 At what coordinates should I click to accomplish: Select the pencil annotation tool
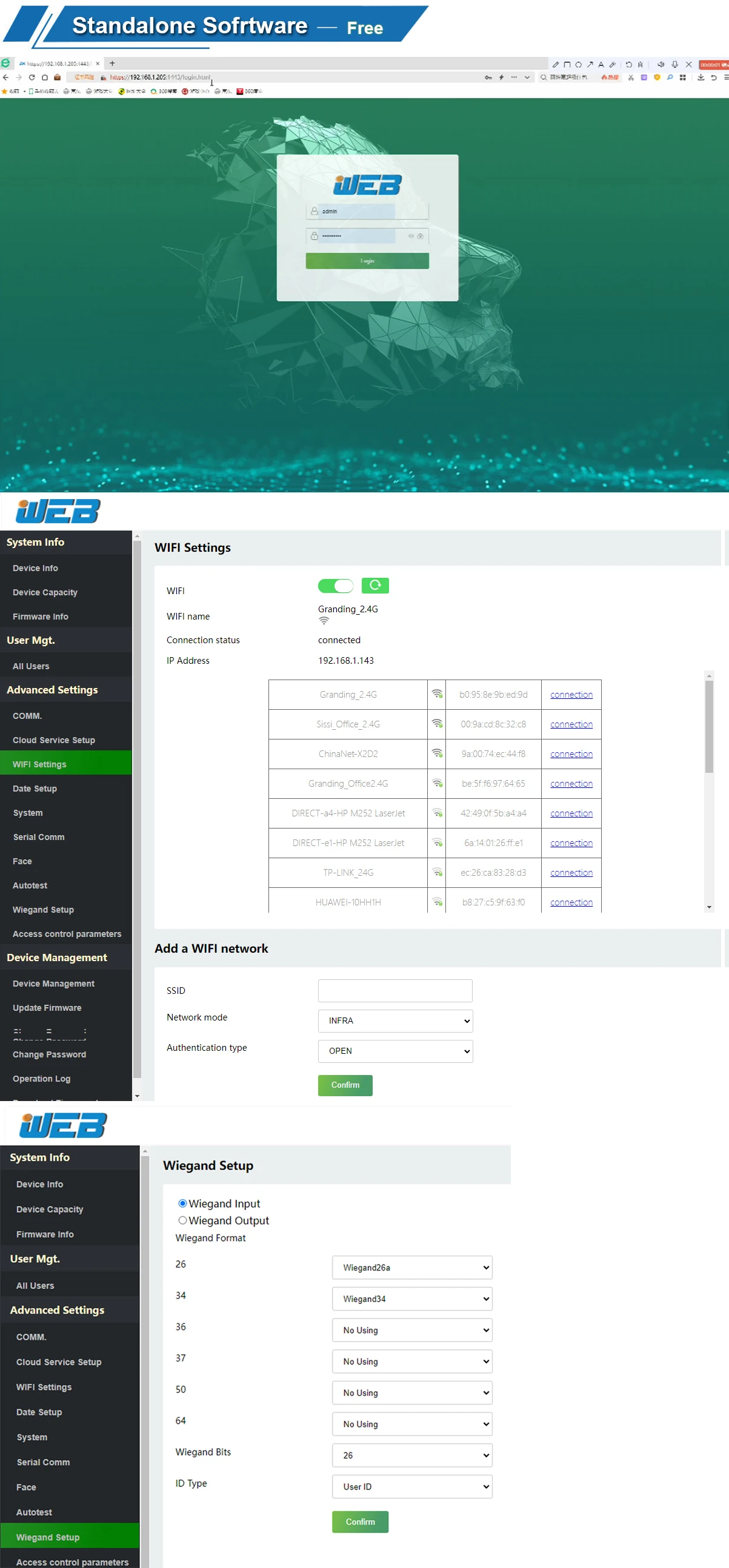[555, 64]
